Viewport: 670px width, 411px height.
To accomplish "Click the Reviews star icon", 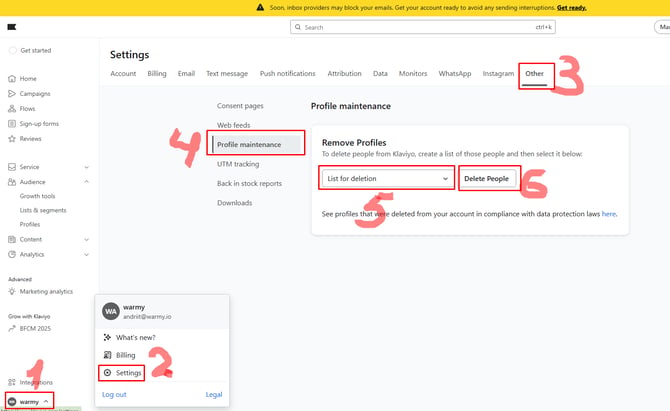I will tap(12, 138).
